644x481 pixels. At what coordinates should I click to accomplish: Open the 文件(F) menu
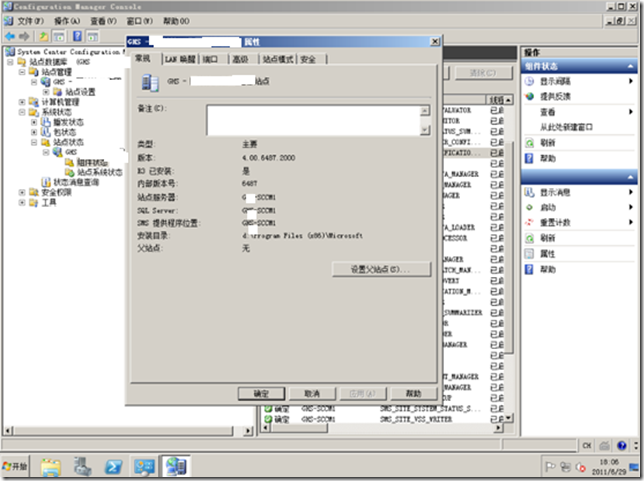pyautogui.click(x=30, y=21)
